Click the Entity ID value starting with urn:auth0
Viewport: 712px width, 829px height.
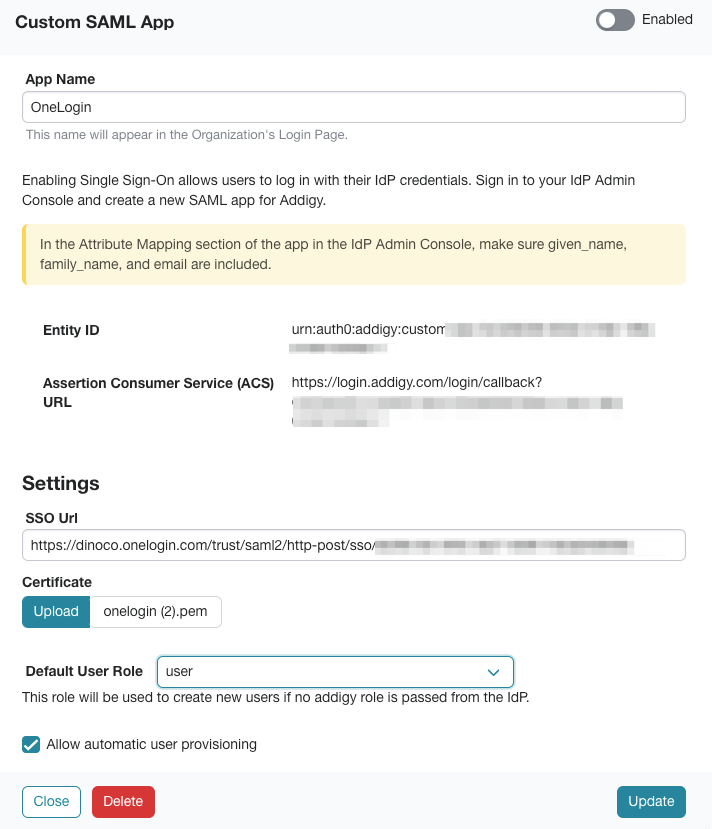(x=400, y=330)
